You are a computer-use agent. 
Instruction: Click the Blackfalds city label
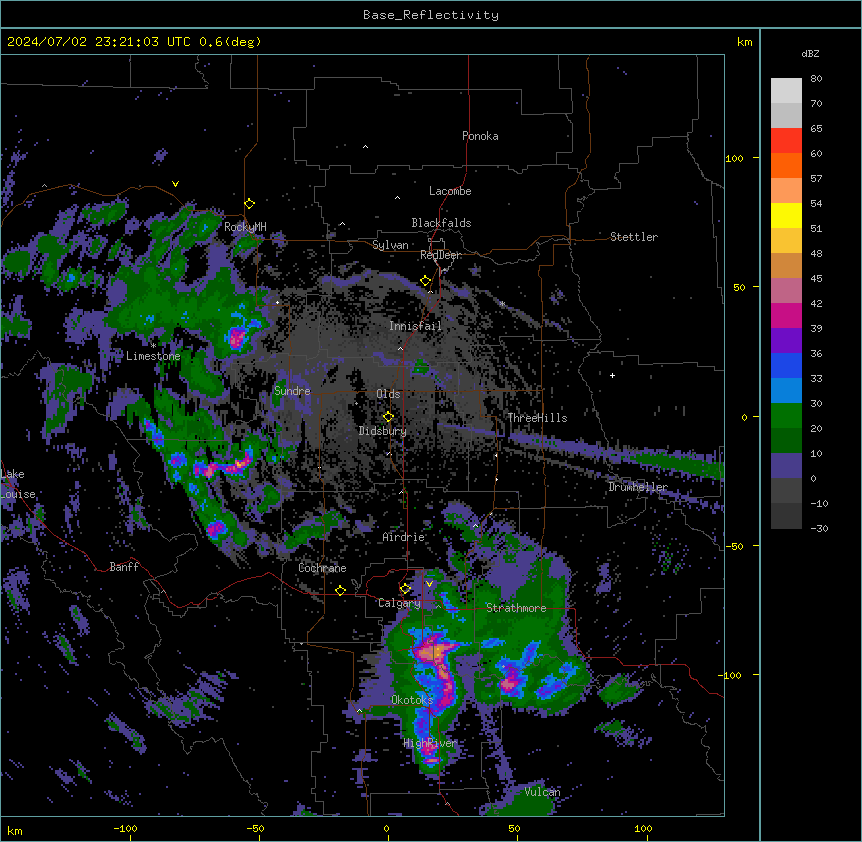pos(441,223)
